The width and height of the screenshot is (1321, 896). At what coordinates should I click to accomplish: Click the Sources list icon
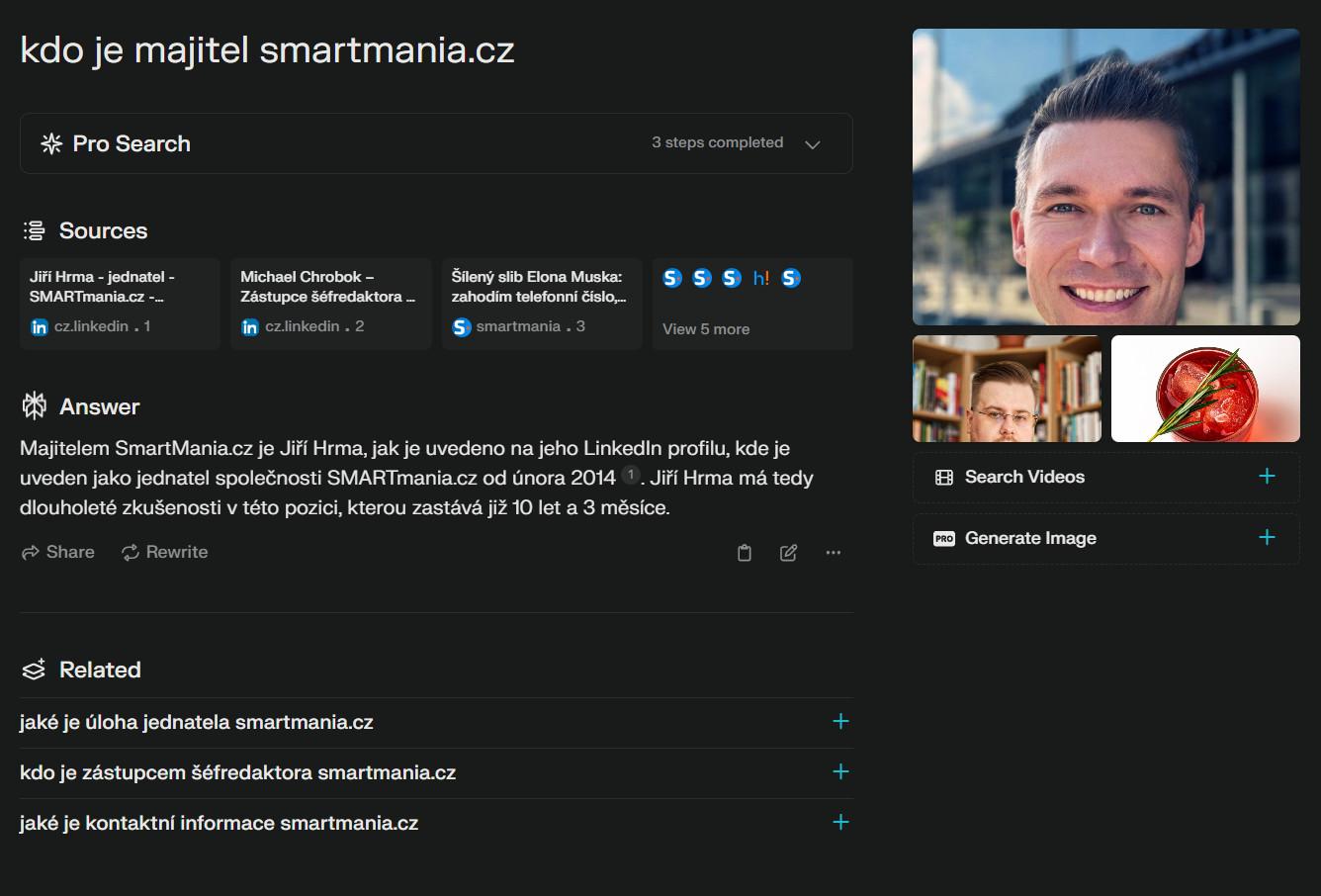pos(35,230)
